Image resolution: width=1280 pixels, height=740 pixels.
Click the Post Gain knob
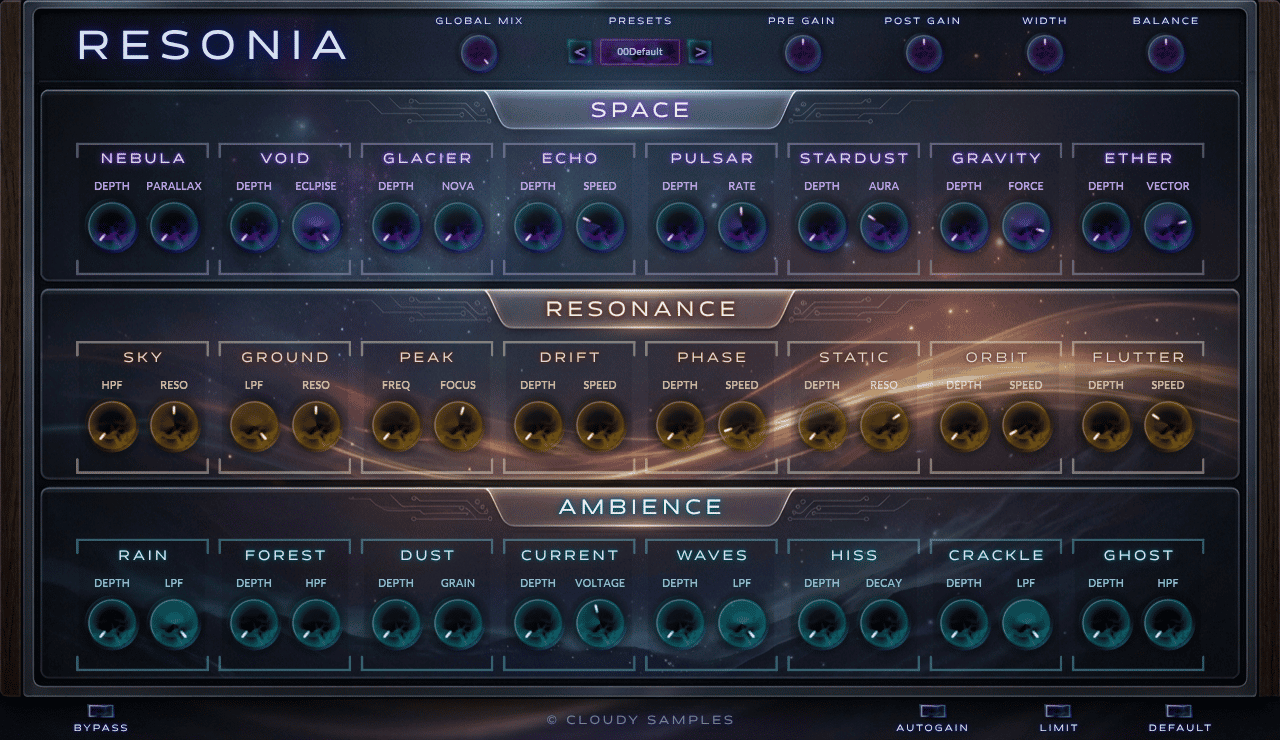tap(924, 53)
